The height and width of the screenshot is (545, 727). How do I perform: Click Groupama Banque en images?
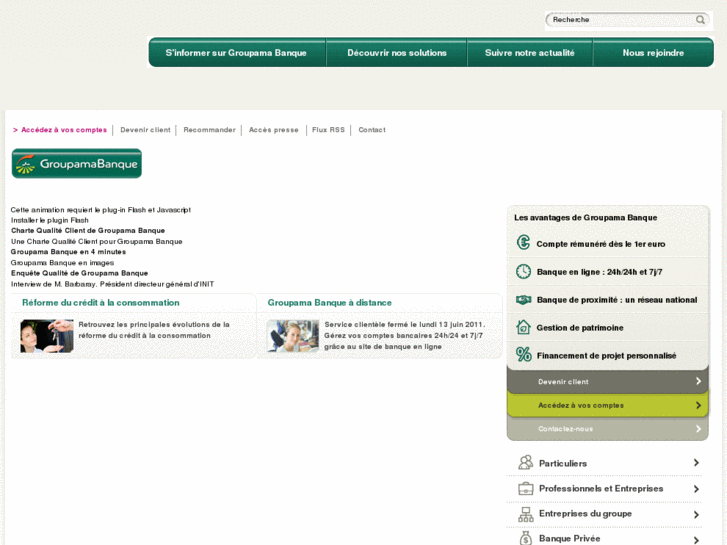(x=62, y=263)
